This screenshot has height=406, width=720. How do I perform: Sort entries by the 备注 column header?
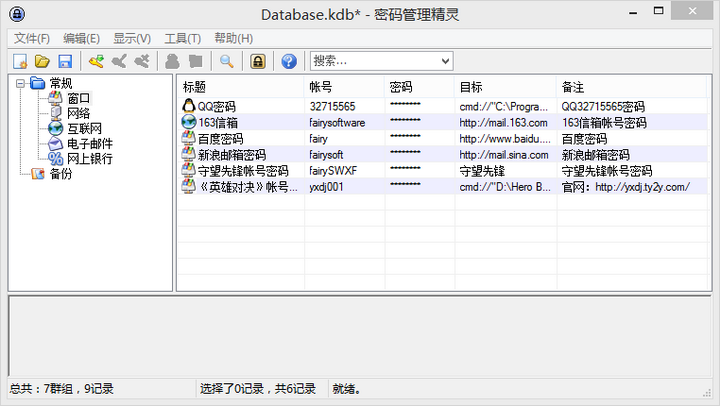631,87
